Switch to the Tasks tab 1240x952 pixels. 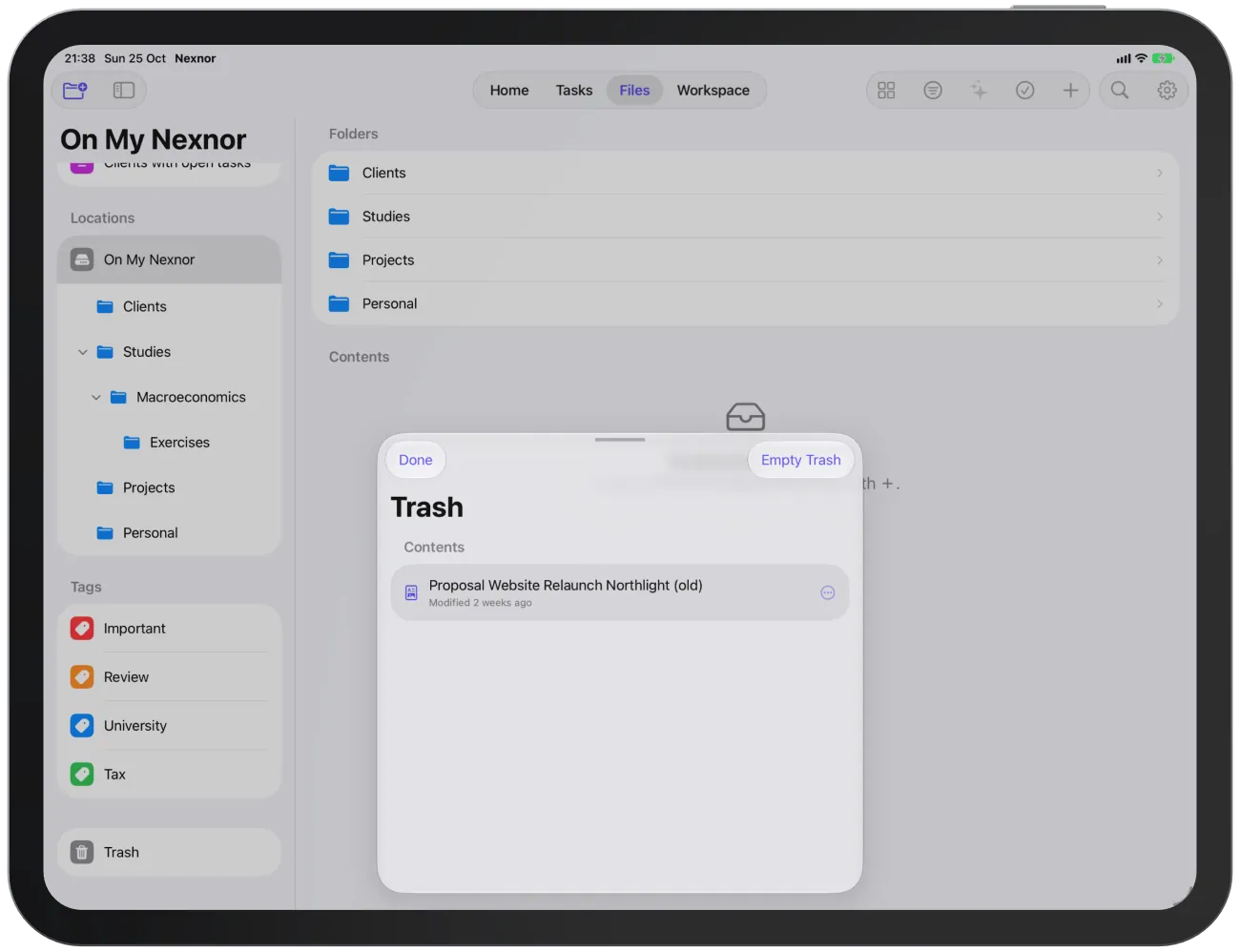(x=574, y=91)
